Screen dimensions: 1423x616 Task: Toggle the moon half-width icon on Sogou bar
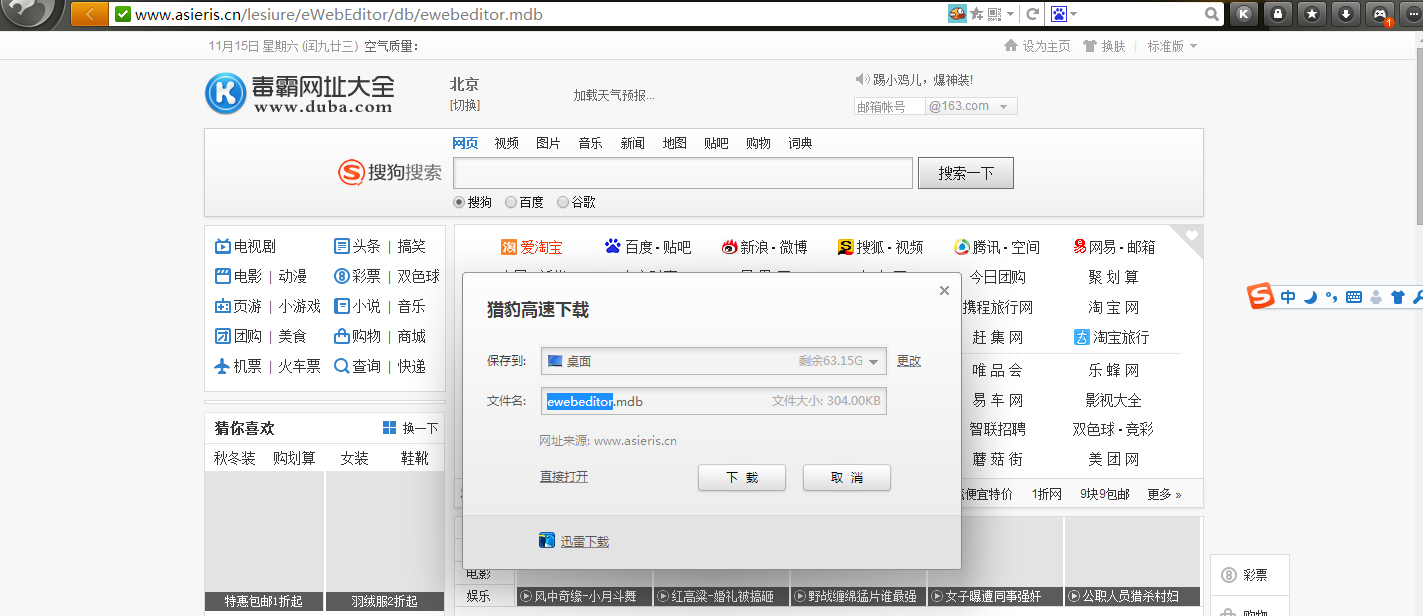(1310, 297)
